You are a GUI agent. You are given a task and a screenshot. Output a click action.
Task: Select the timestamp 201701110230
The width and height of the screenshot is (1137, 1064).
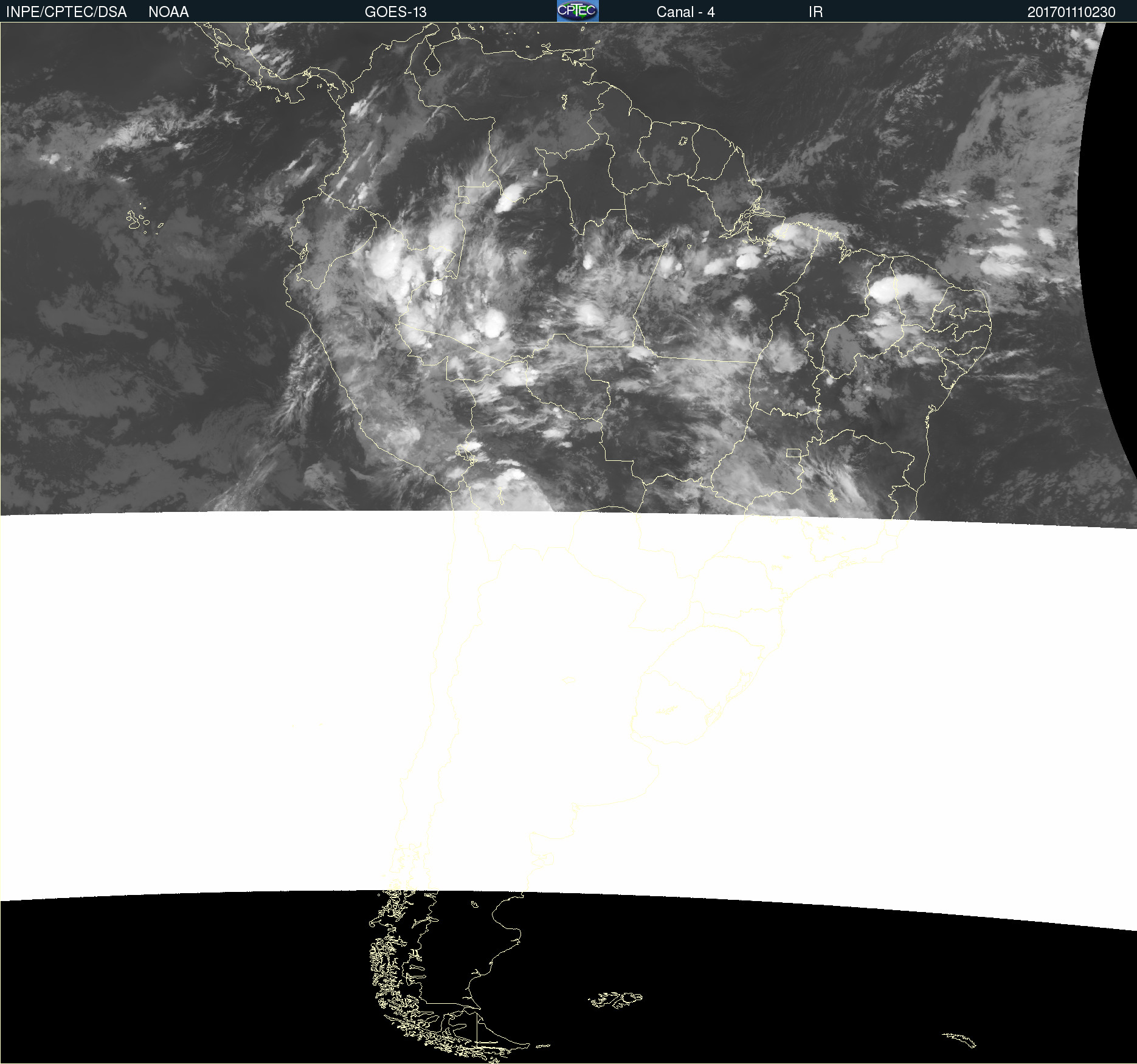point(1071,12)
